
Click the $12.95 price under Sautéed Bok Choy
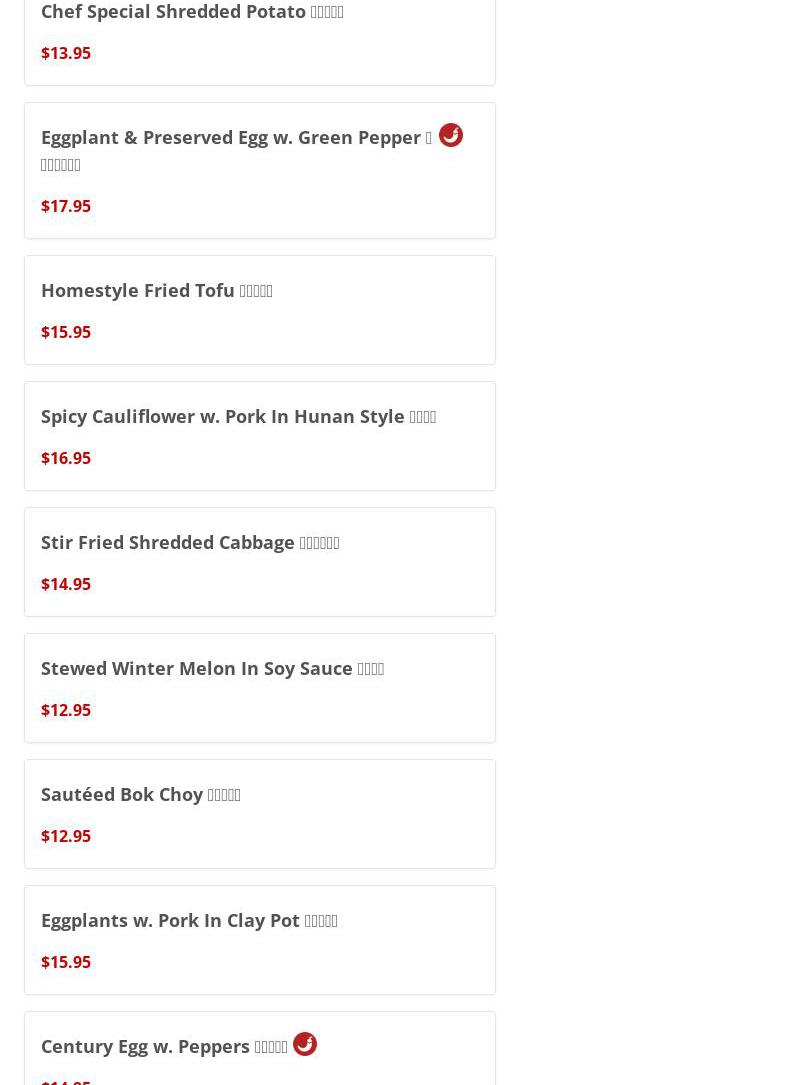66,836
